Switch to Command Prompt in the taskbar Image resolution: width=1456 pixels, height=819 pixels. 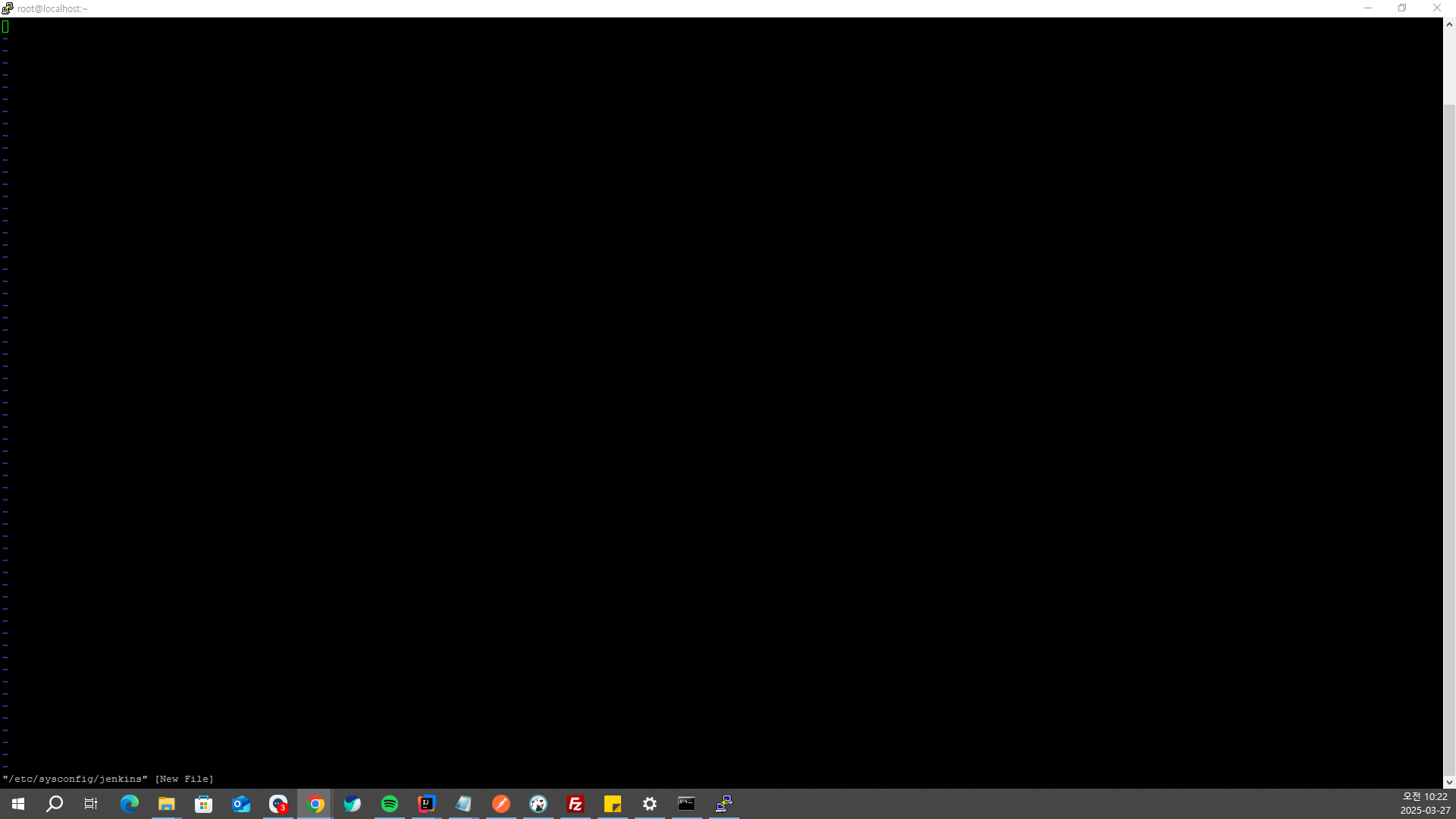[x=686, y=804]
